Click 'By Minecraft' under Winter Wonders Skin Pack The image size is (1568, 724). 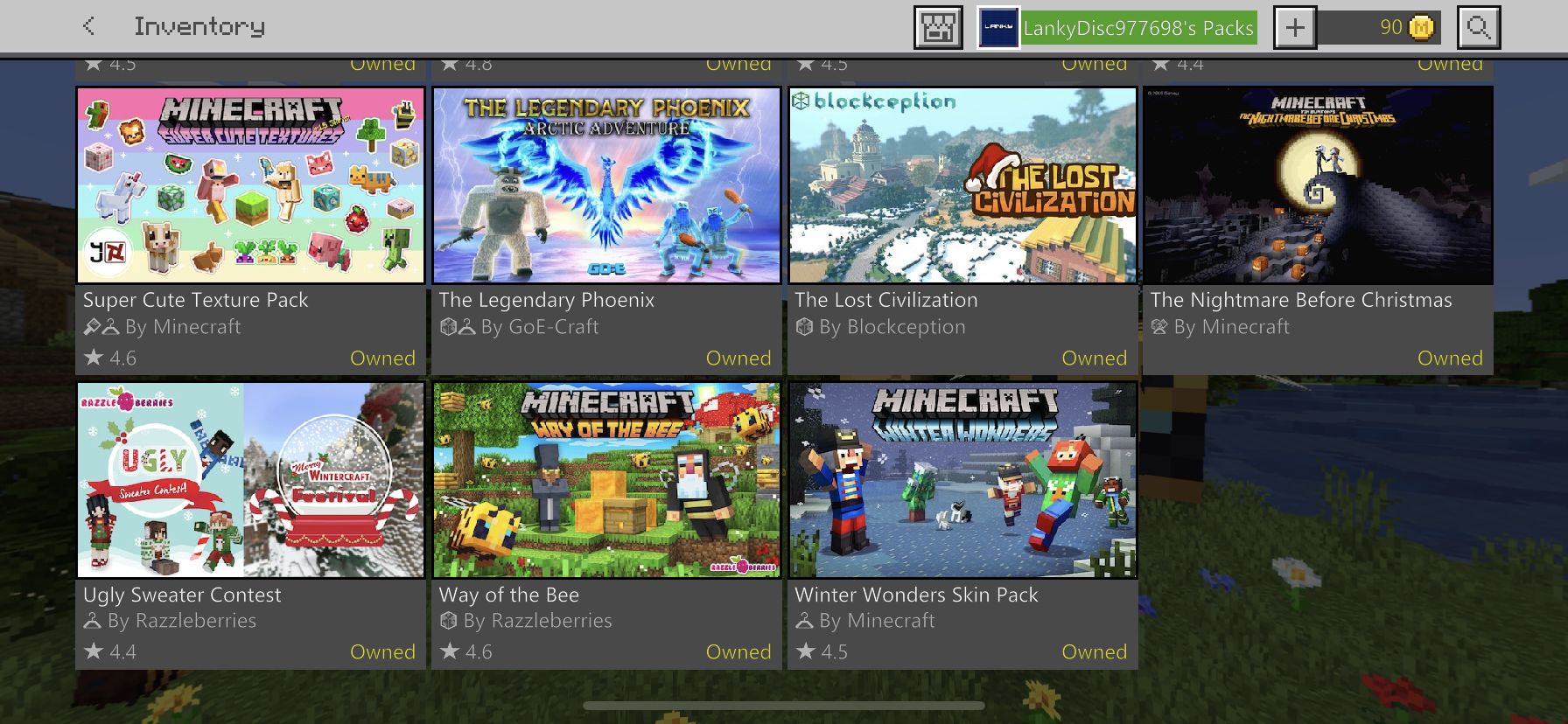coord(878,621)
